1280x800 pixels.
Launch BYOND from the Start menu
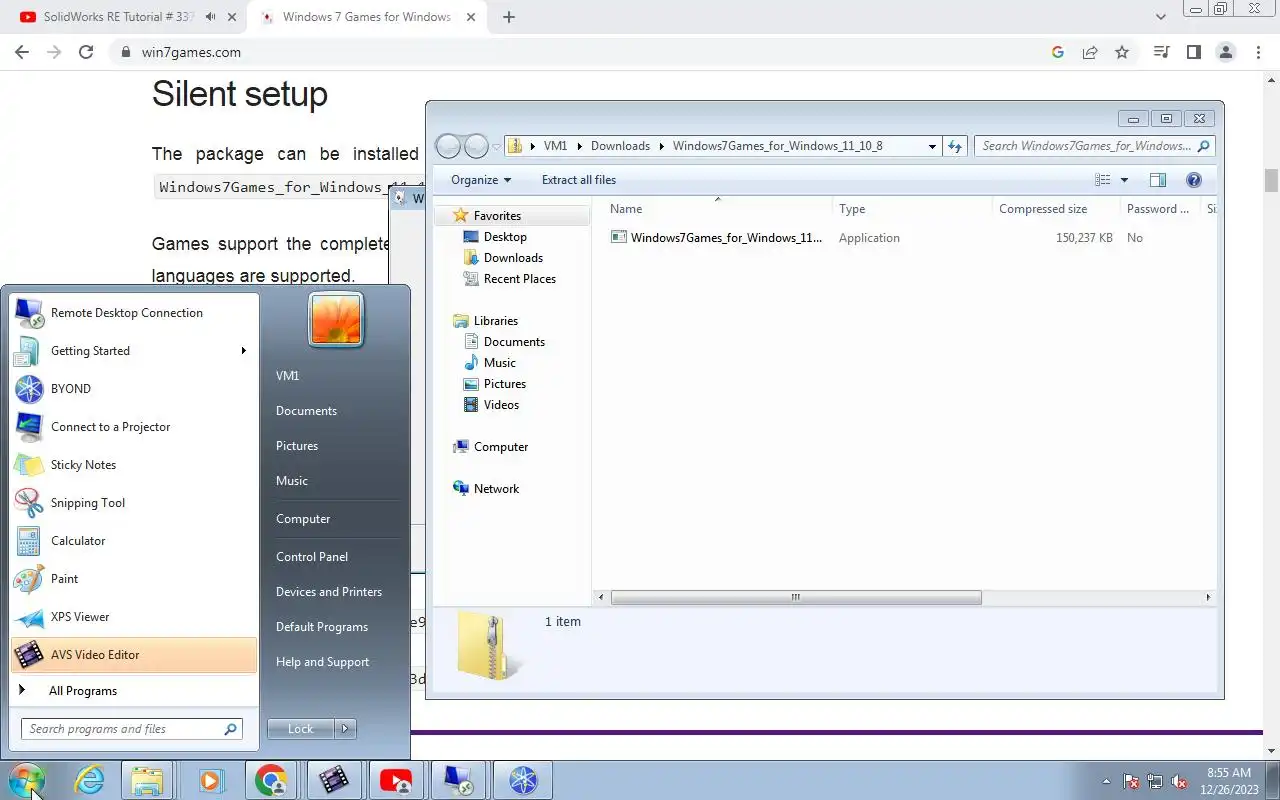click(134, 389)
